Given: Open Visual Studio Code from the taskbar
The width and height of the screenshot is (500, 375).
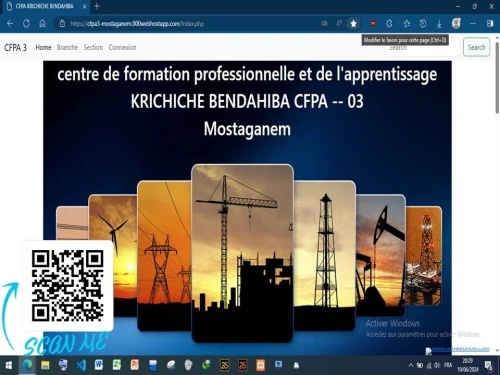Looking at the screenshot, I should [x=81, y=365].
